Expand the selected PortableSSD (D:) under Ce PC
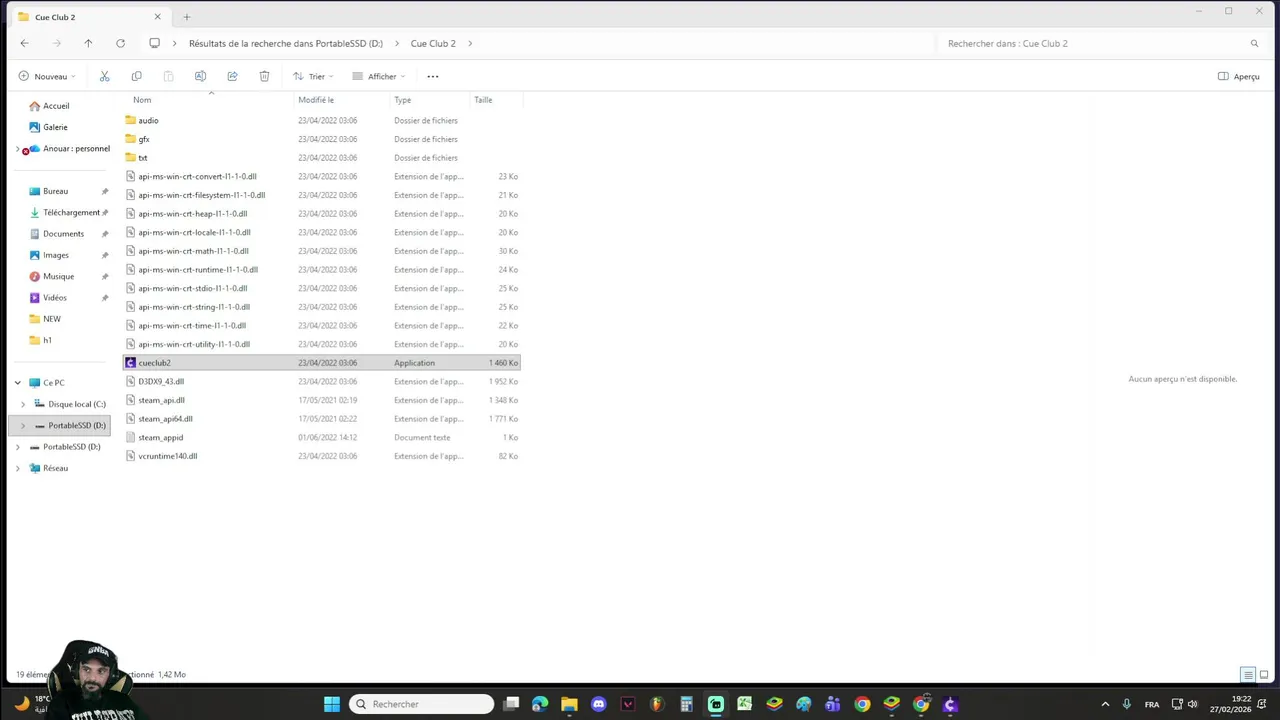 (23, 425)
